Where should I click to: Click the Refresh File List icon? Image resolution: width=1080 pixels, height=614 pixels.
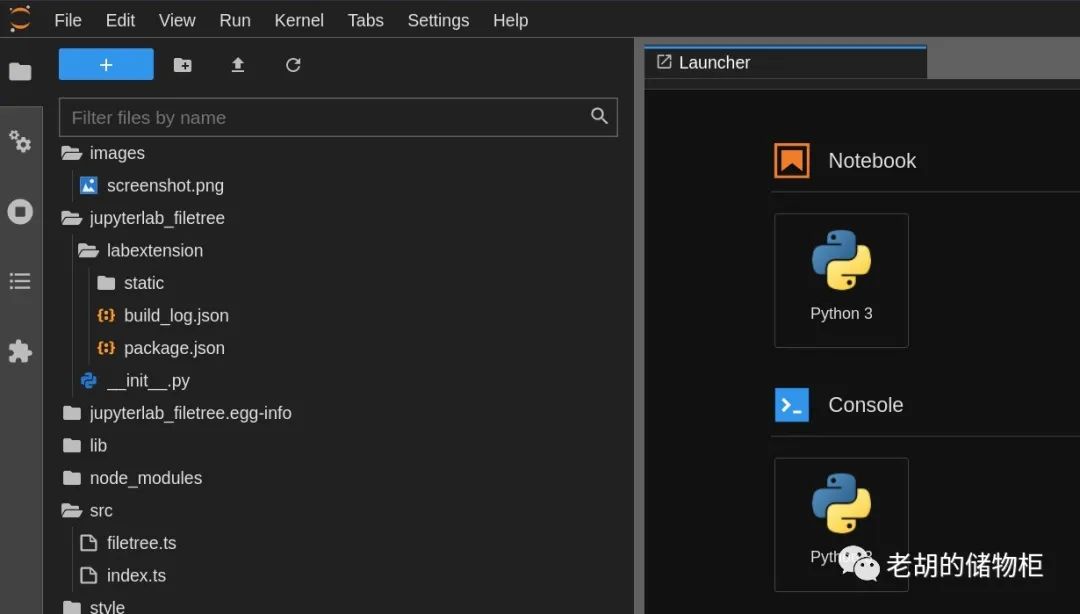293,65
